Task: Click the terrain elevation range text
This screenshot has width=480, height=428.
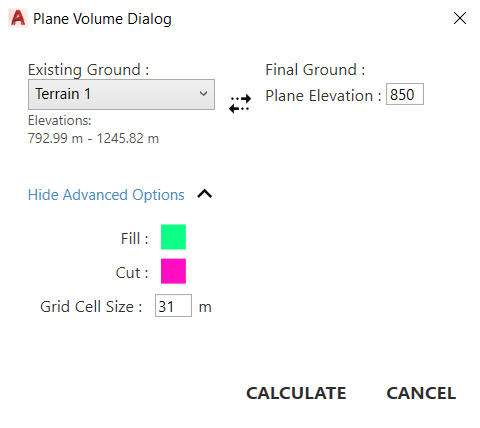Action: [x=93, y=138]
